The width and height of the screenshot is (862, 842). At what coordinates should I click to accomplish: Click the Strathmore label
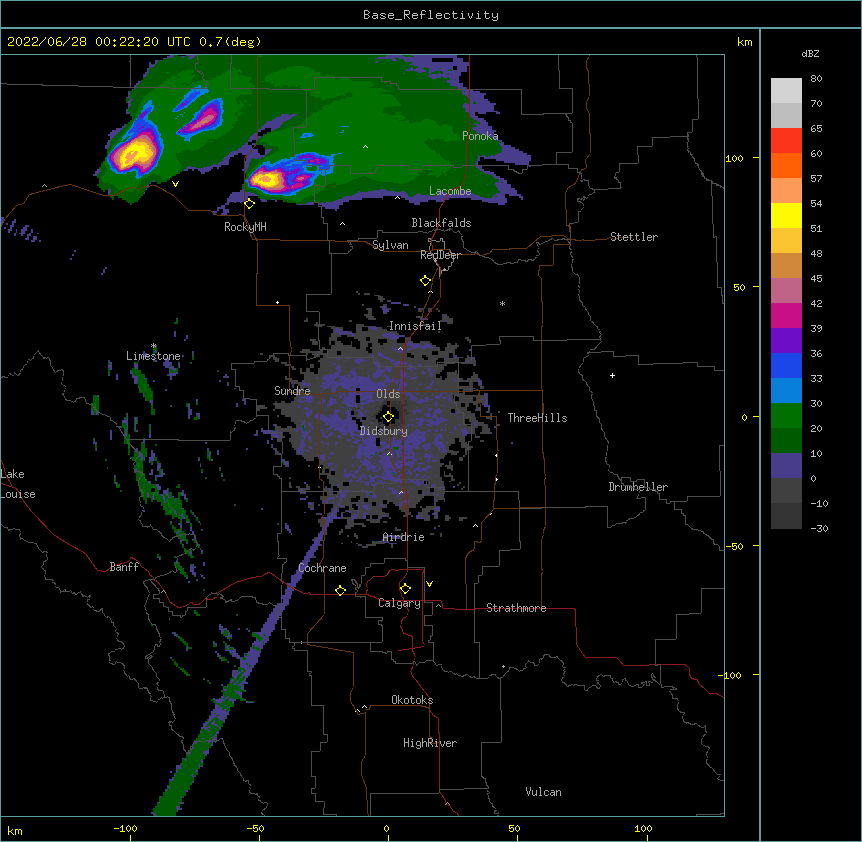[x=516, y=608]
